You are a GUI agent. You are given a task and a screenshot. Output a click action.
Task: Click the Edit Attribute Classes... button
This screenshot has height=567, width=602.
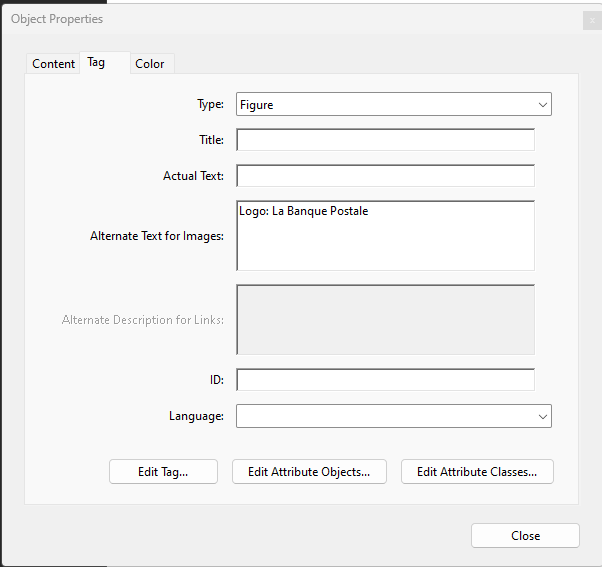point(477,472)
